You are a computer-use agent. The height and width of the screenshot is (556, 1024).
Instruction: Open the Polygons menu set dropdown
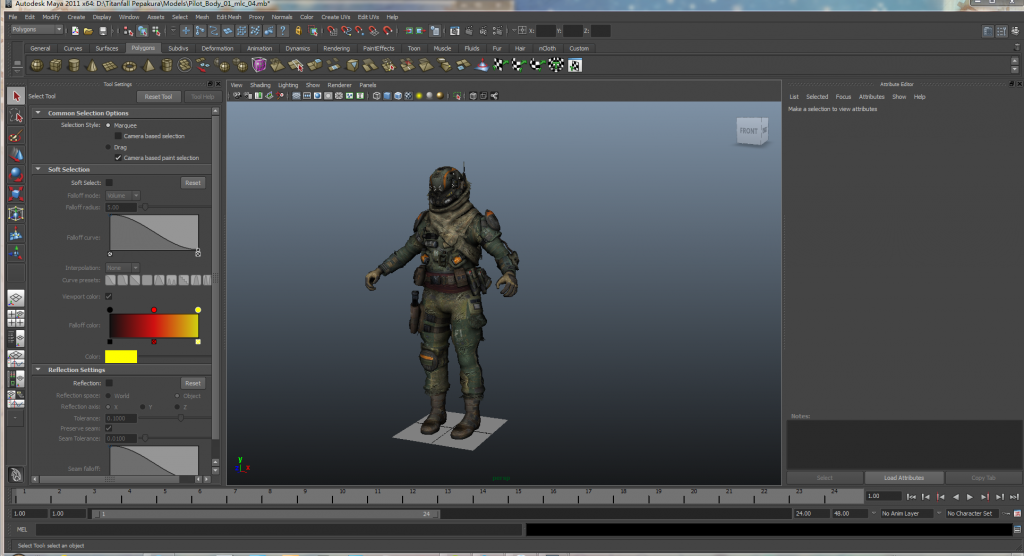coord(37,30)
